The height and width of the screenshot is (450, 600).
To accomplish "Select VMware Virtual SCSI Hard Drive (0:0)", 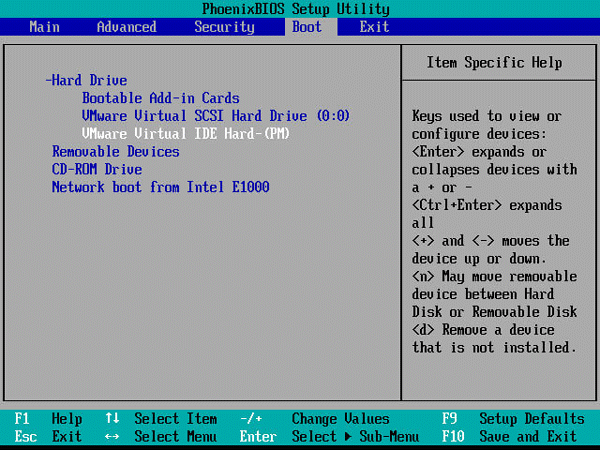I will click(x=215, y=116).
